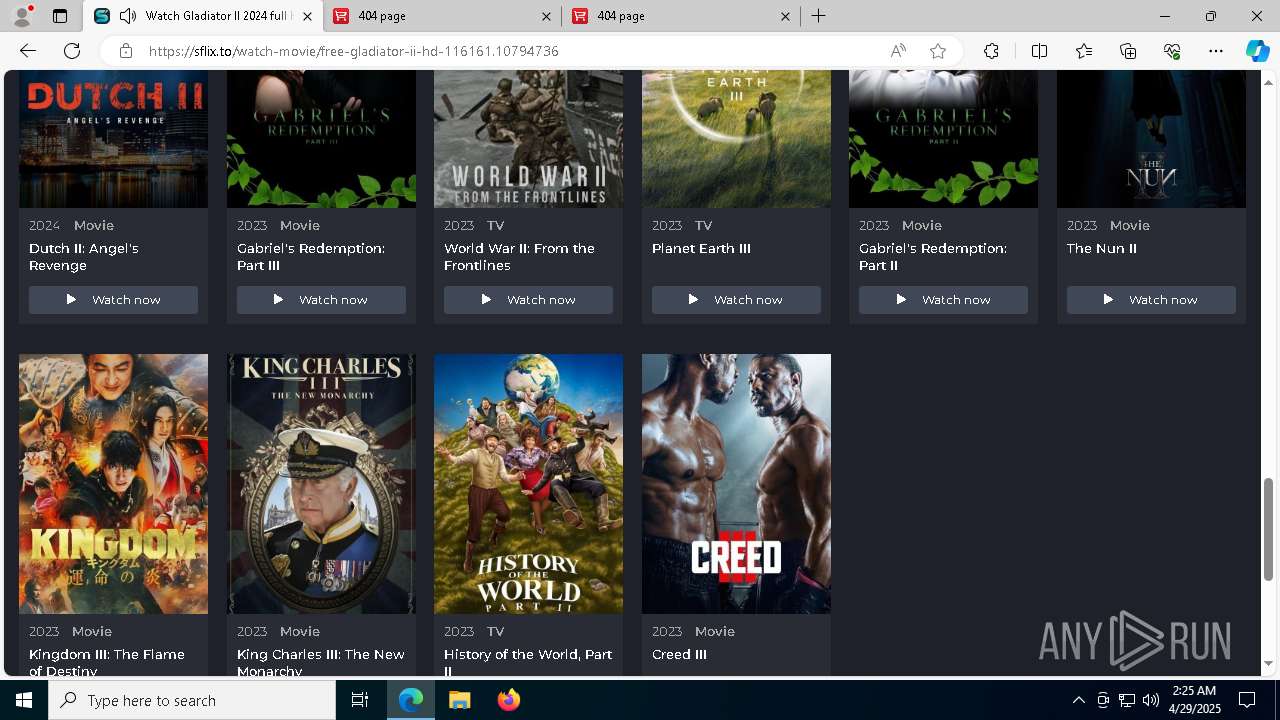Viewport: 1280px width, 720px height.
Task: Open the Extensions puzzle icon
Action: [x=991, y=51]
